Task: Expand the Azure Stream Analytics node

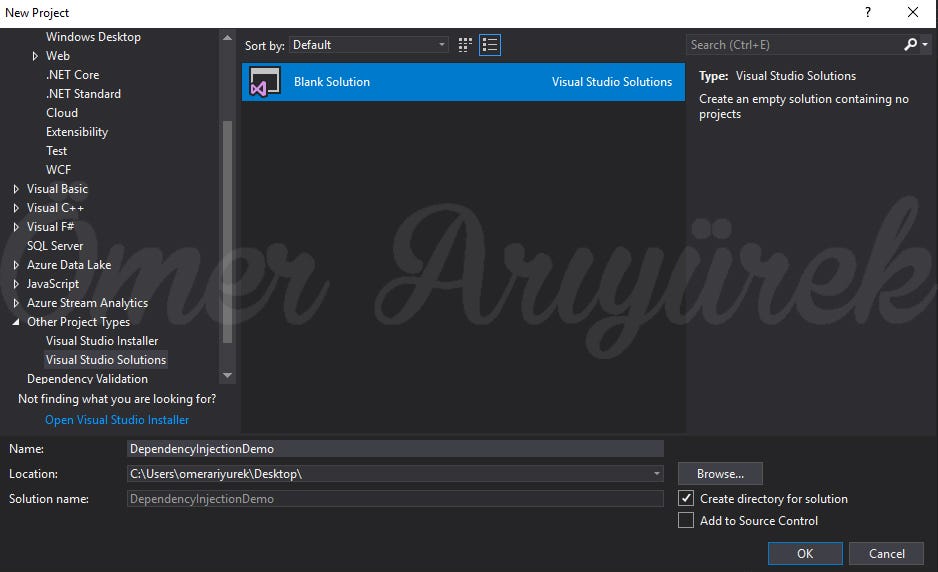Action: coord(16,303)
